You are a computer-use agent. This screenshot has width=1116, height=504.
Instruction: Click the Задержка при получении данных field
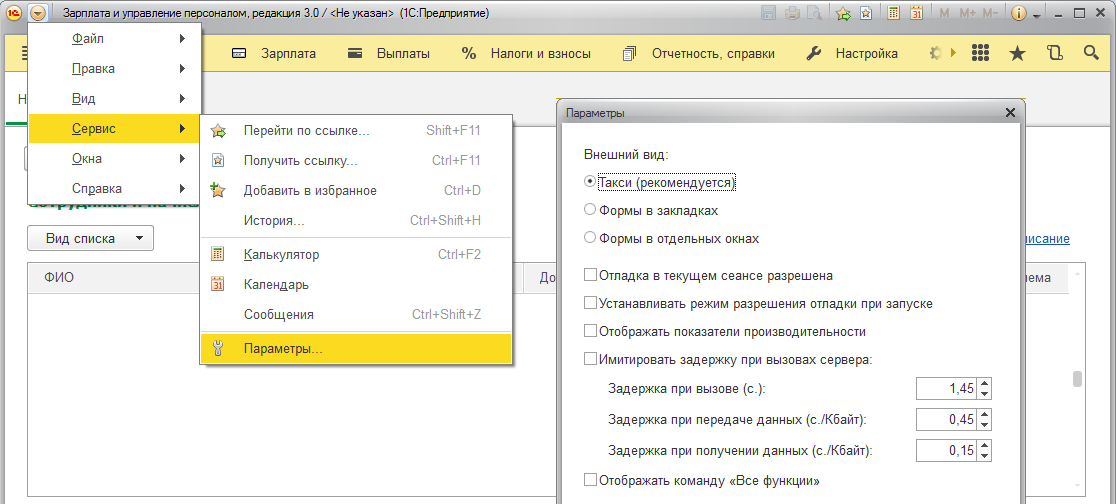(x=947, y=450)
